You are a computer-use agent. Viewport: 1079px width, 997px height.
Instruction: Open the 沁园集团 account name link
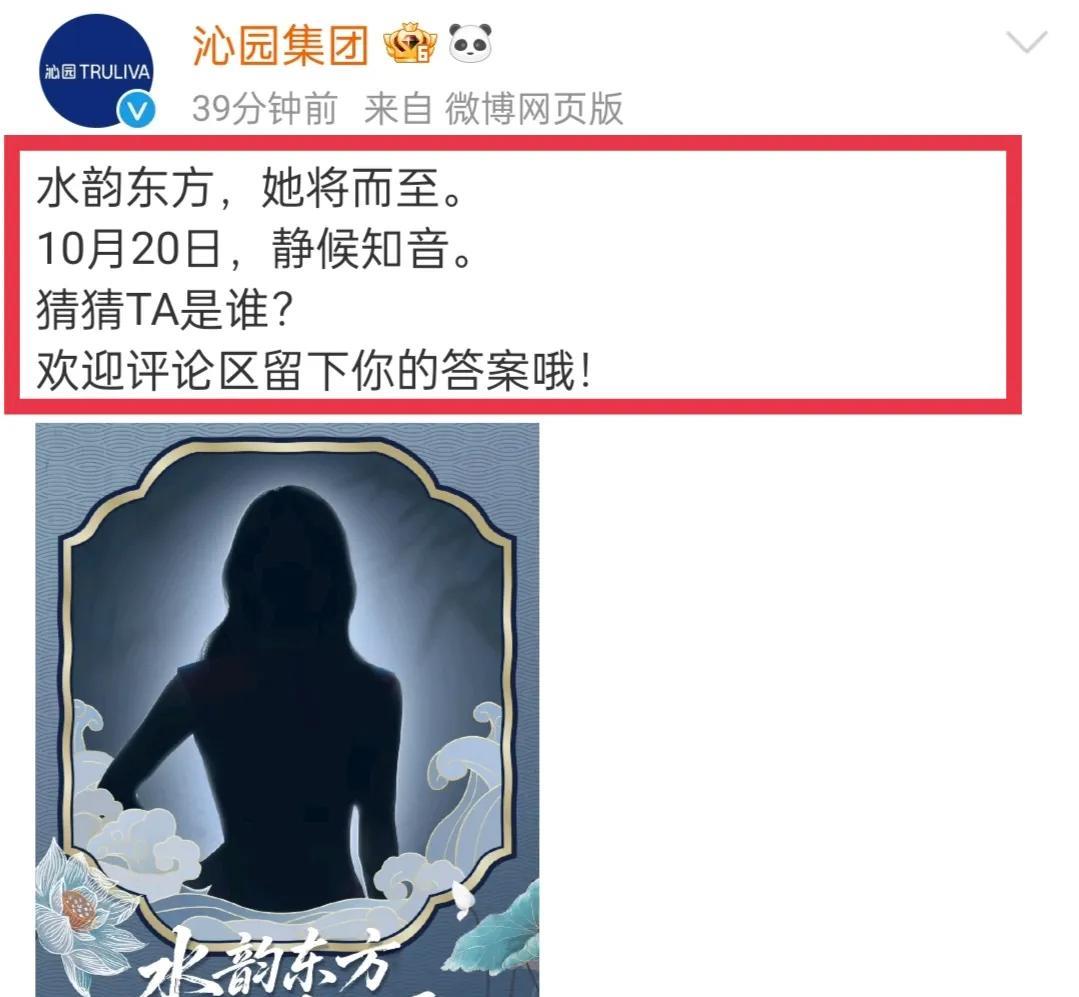click(280, 45)
